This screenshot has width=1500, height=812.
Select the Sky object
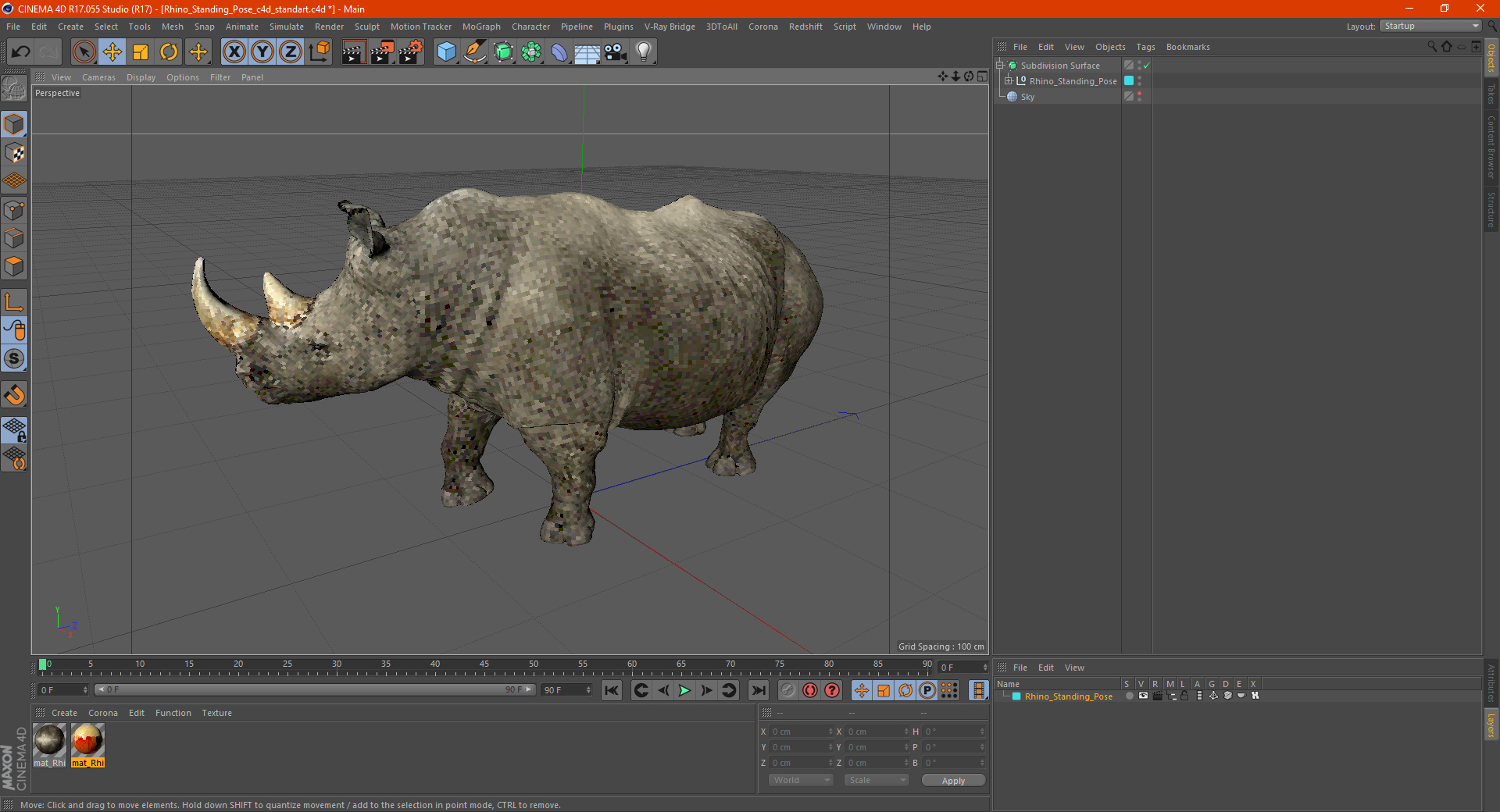pos(1027,97)
